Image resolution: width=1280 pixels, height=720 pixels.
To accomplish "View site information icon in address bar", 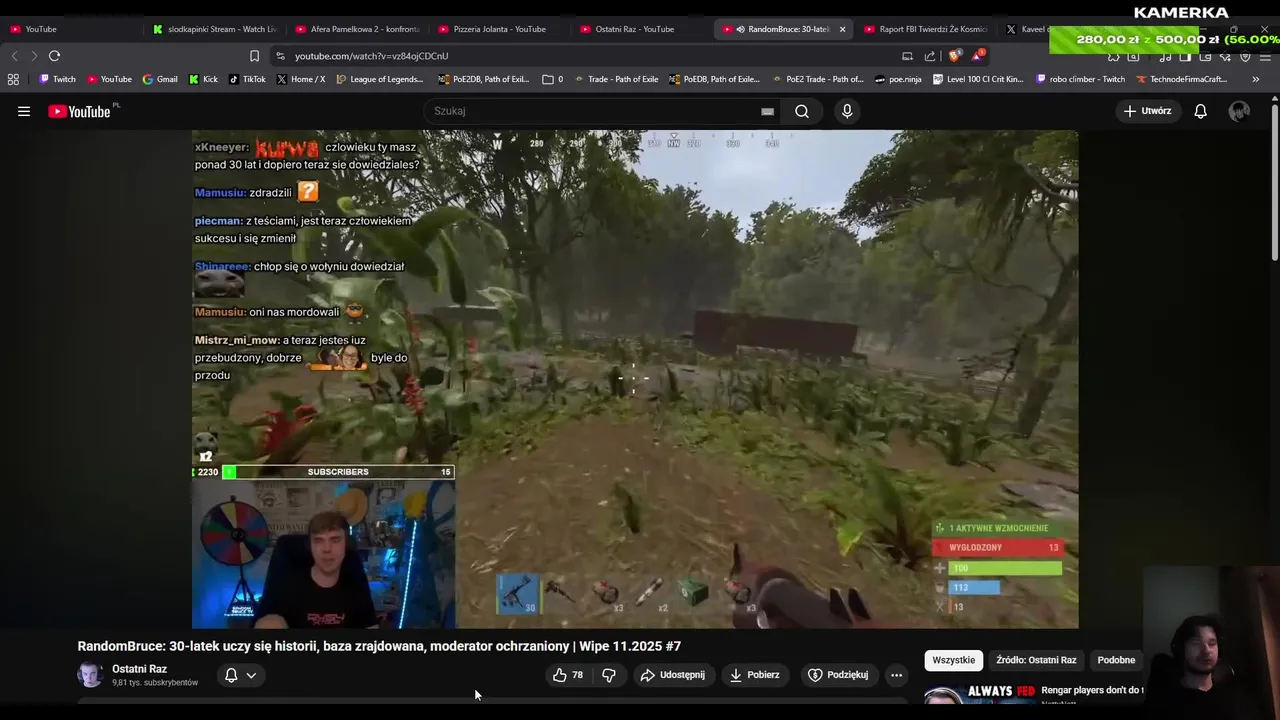I will 280,56.
